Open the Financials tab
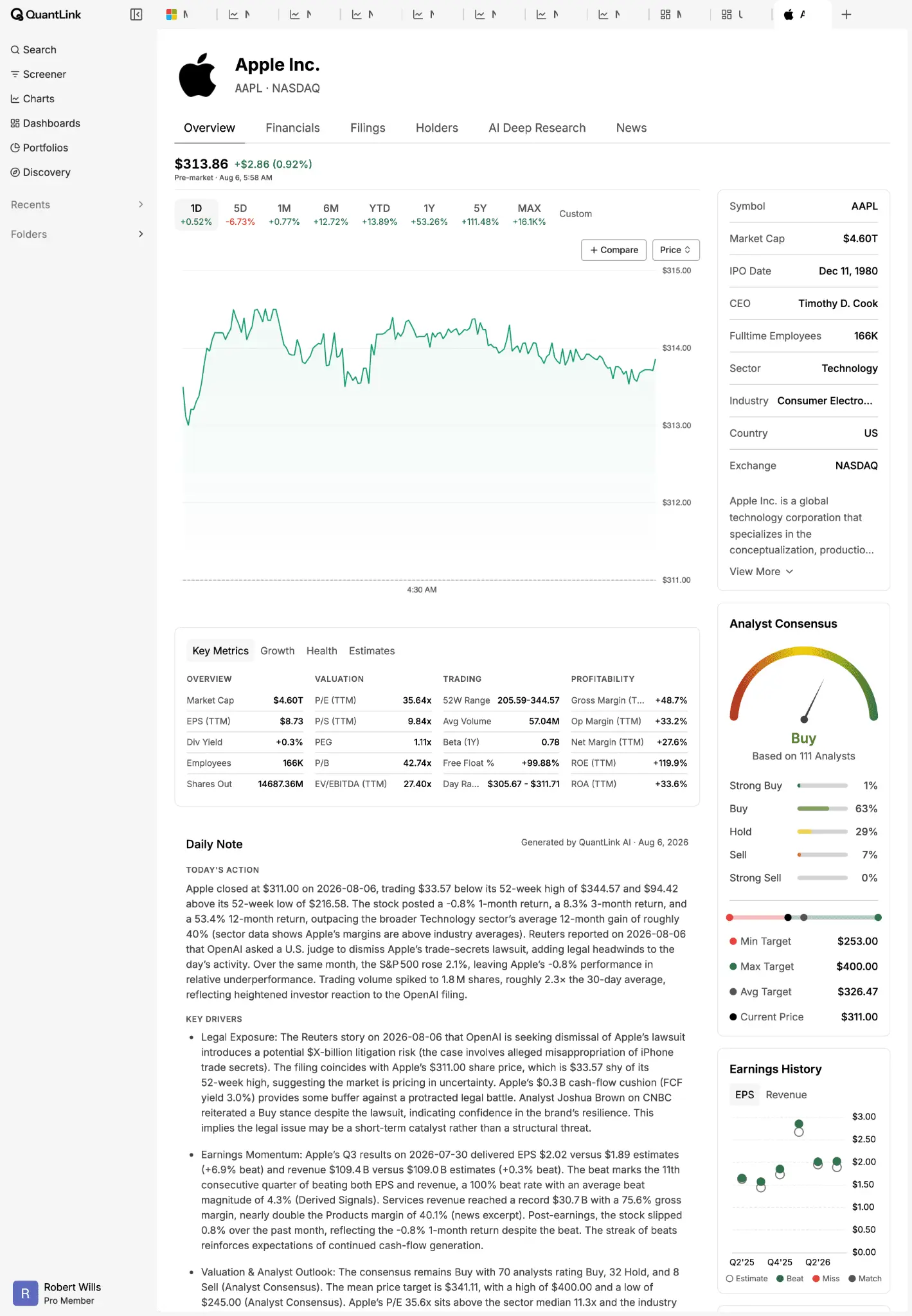Screen dimensions: 912x1316 pyautogui.click(x=292, y=128)
